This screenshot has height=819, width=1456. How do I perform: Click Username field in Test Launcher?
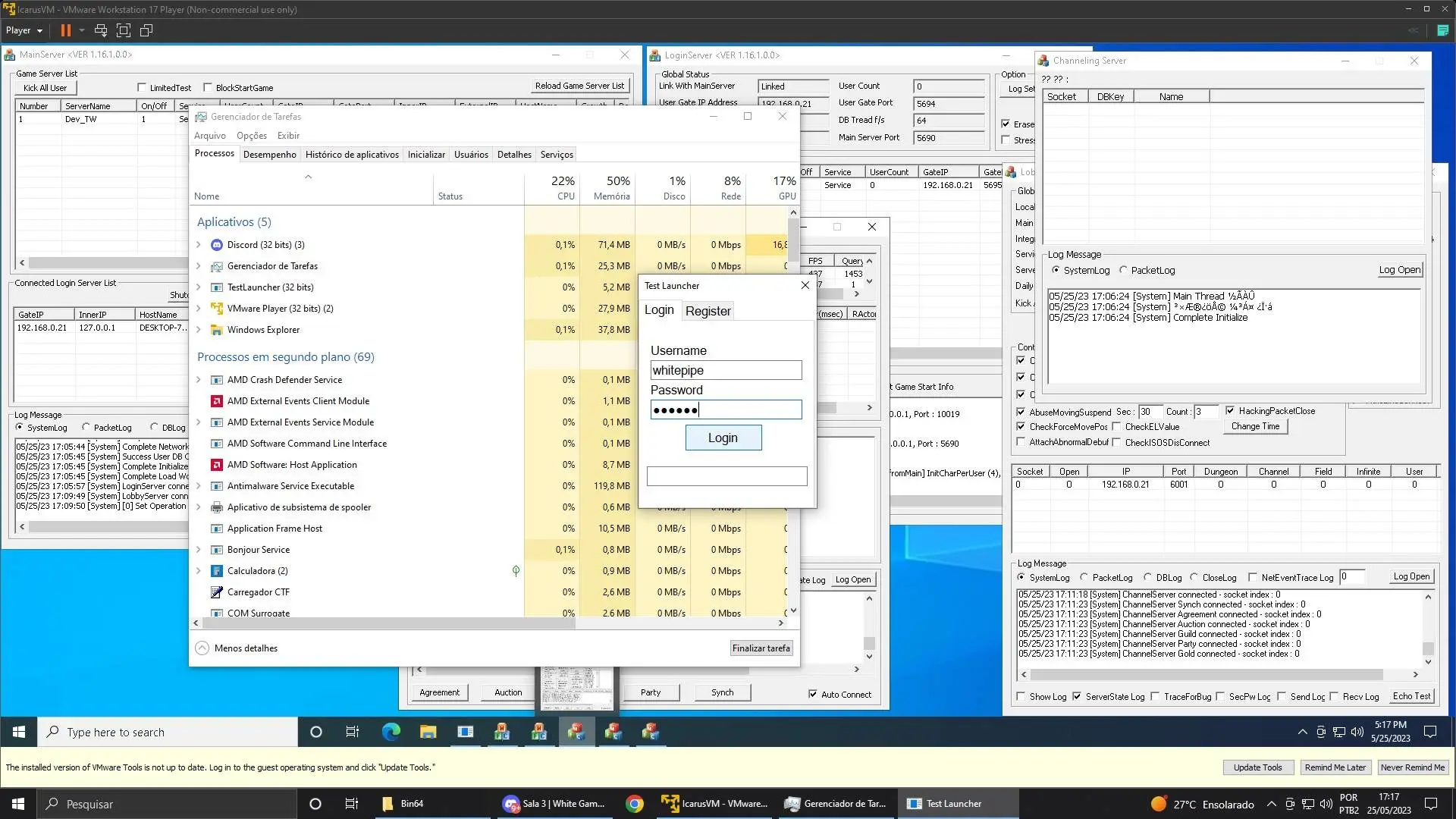pyautogui.click(x=726, y=370)
